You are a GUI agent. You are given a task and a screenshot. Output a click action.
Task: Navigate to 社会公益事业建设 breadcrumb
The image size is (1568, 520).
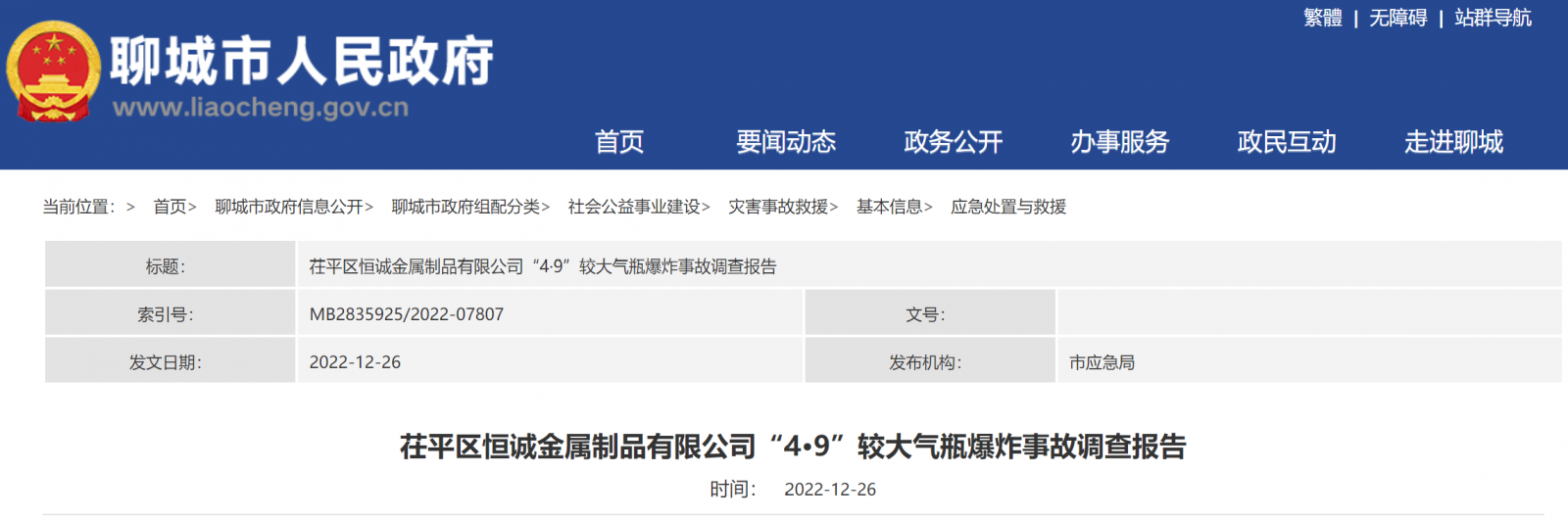tap(634, 207)
